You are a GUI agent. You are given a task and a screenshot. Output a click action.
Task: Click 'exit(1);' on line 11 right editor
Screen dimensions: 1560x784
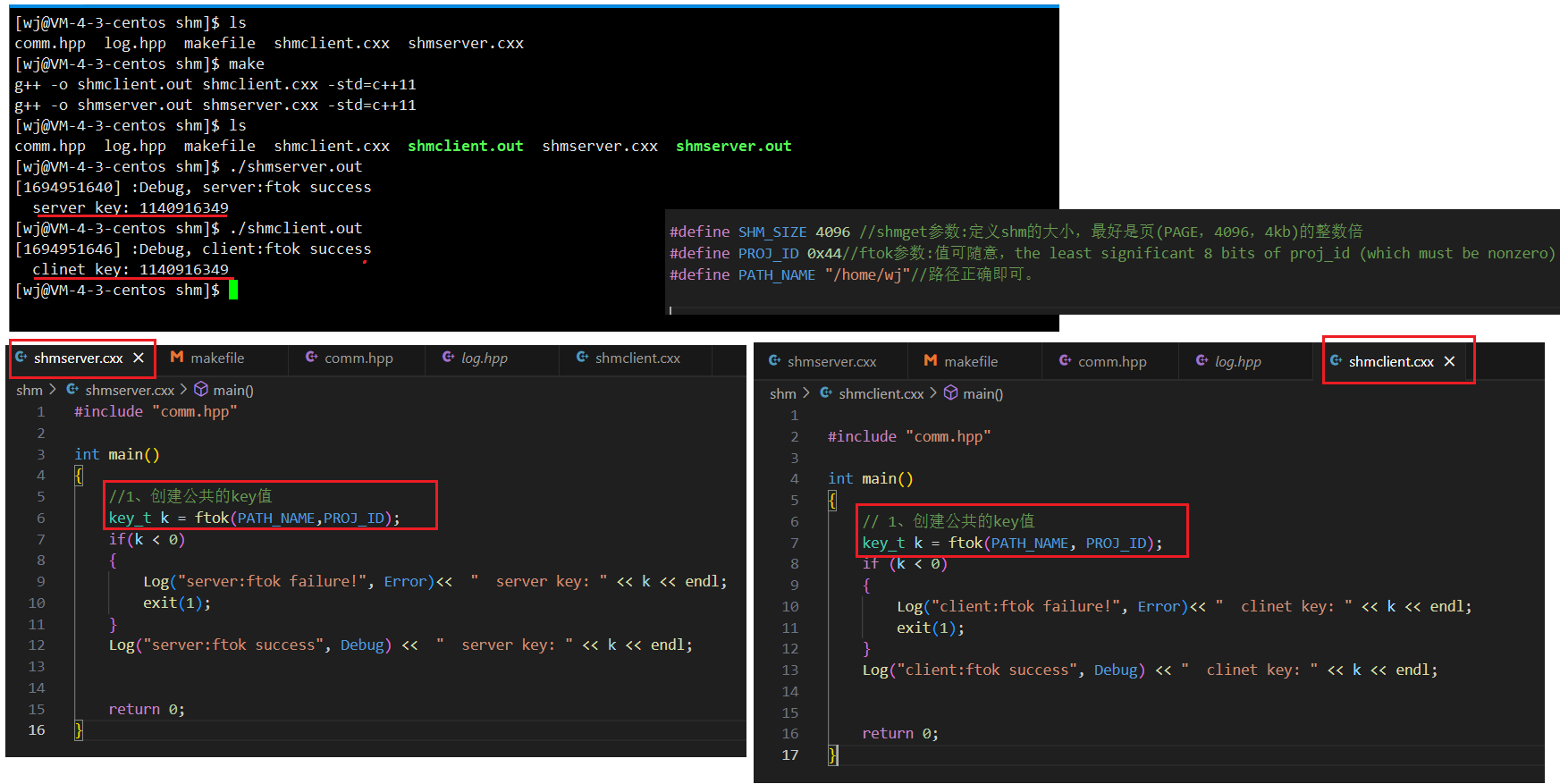pyautogui.click(x=931, y=628)
